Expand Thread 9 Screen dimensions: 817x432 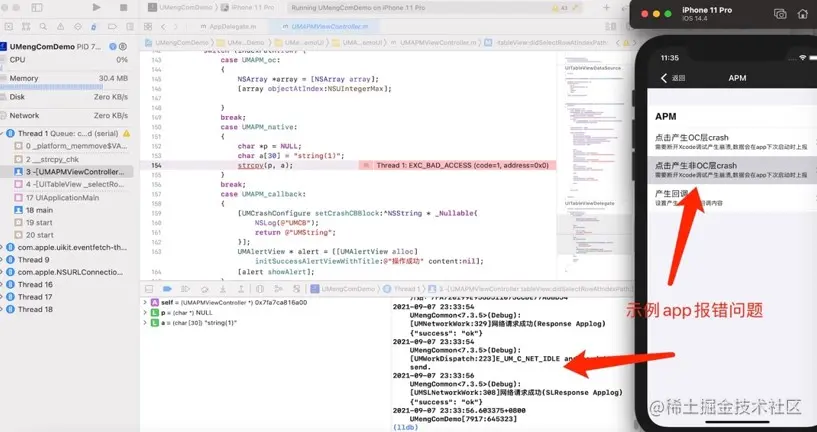tap(2, 260)
